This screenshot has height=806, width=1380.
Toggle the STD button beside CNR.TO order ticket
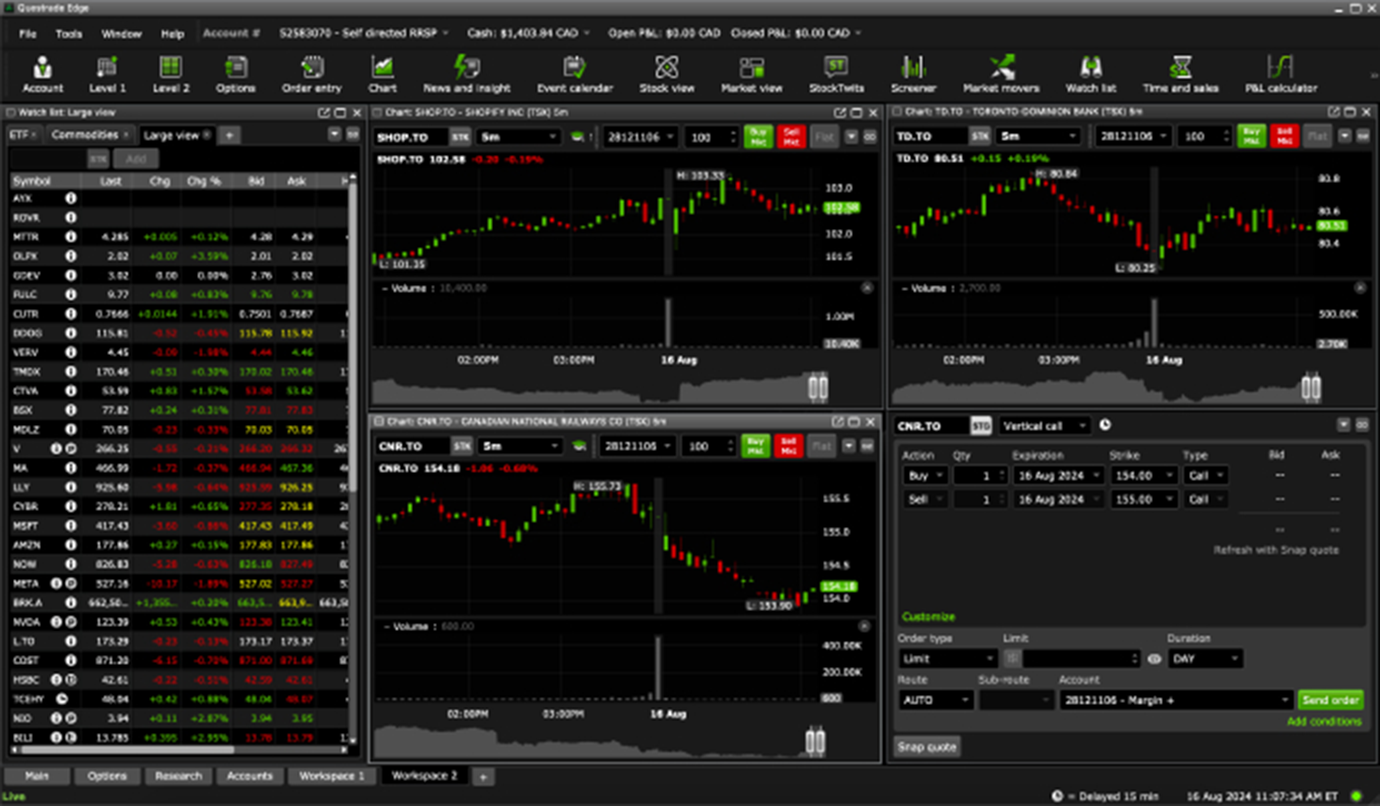click(983, 425)
